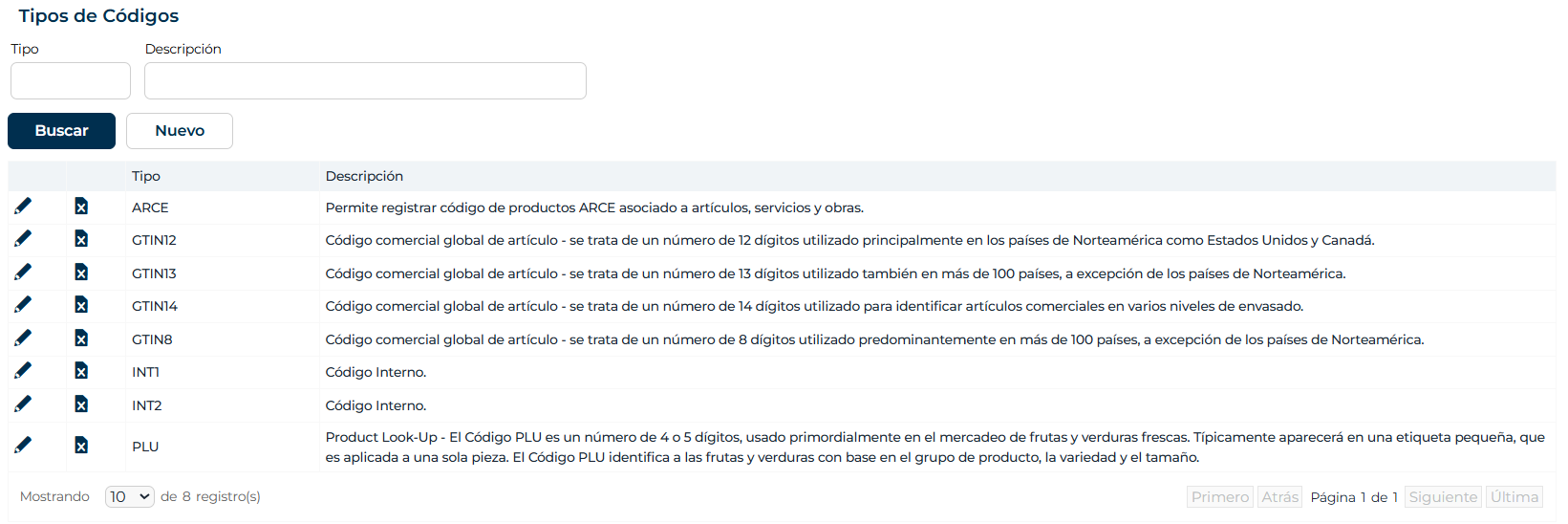Go to the Siguiente page
1568x524 pixels.
point(1443,497)
